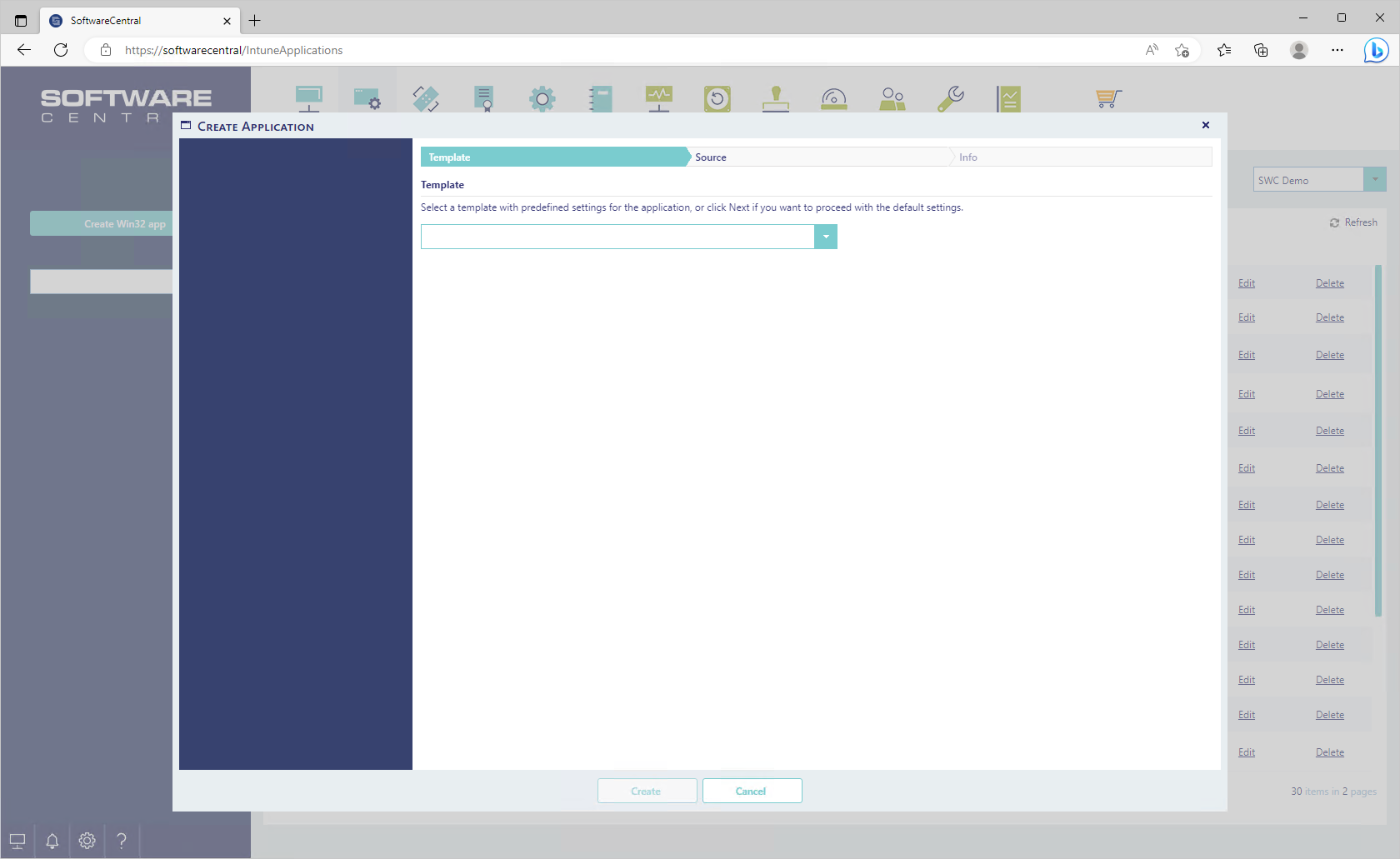The height and width of the screenshot is (859, 1400).
Task: Click the stamp icon in toolbar
Action: pyautogui.click(x=775, y=98)
